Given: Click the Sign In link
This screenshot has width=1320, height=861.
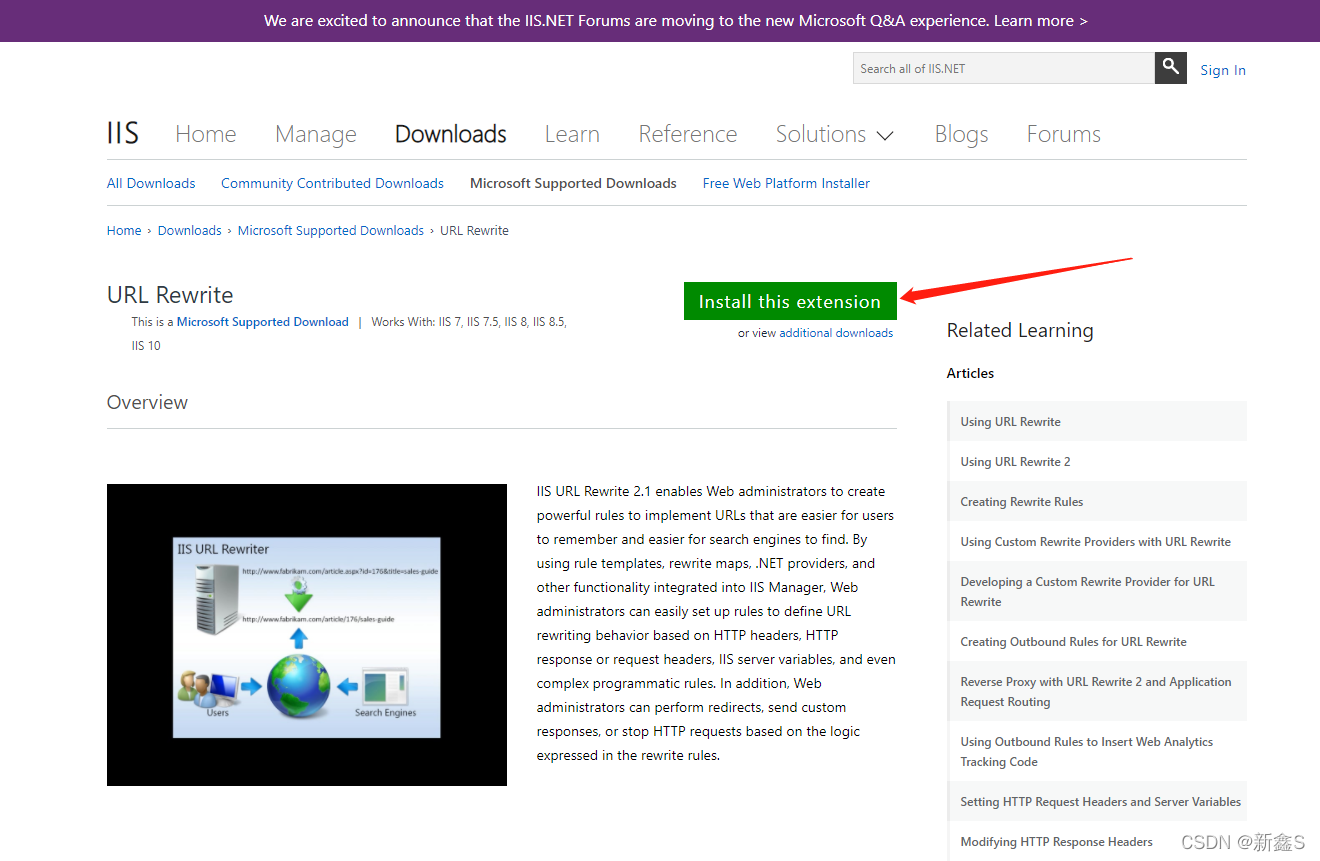Looking at the screenshot, I should point(1223,70).
